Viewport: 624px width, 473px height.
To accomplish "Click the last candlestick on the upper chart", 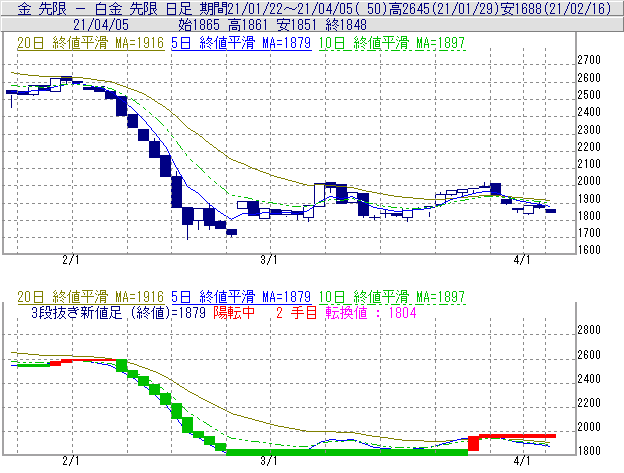I will pos(550,211).
